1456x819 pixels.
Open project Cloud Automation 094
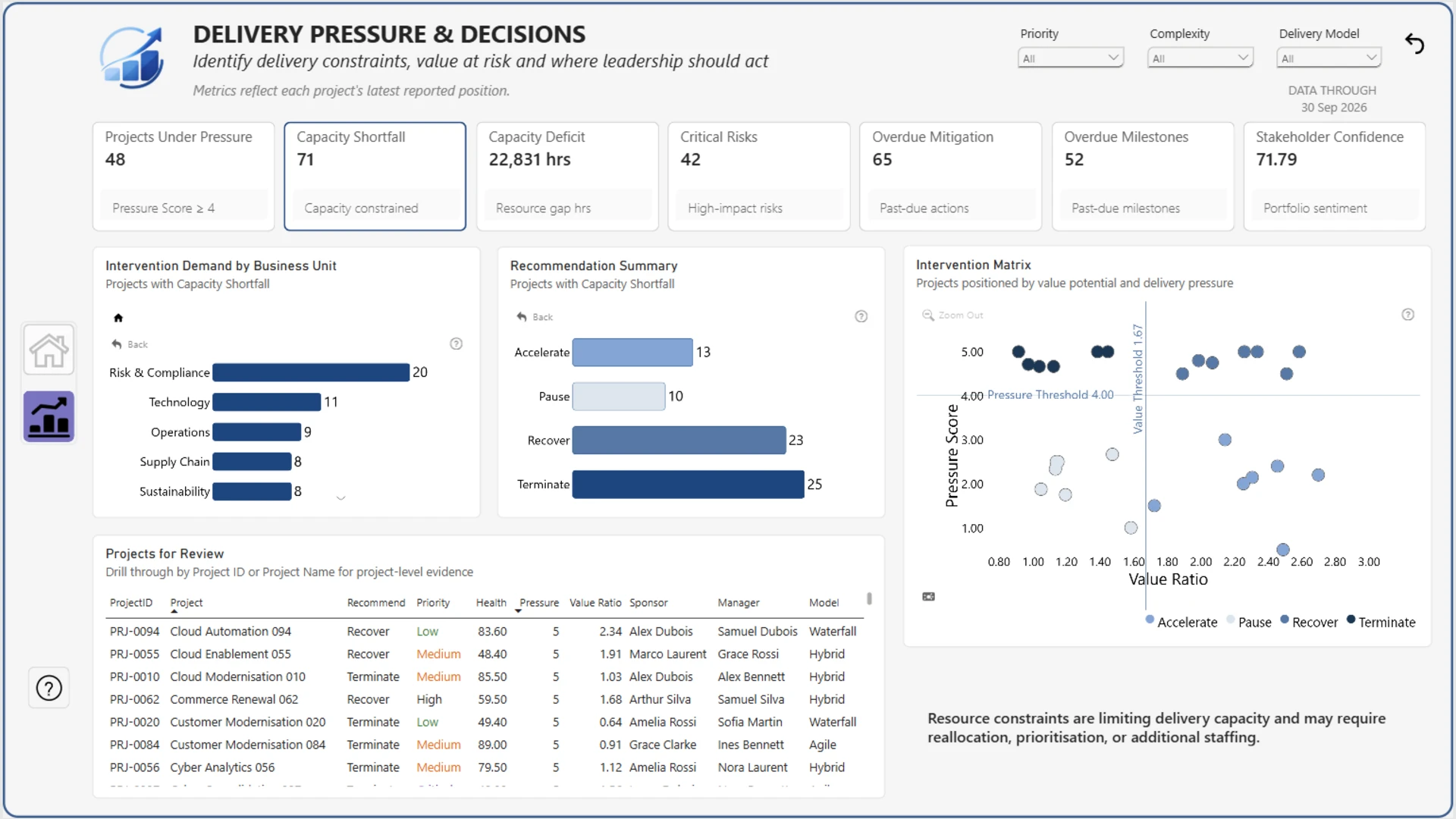tap(231, 631)
